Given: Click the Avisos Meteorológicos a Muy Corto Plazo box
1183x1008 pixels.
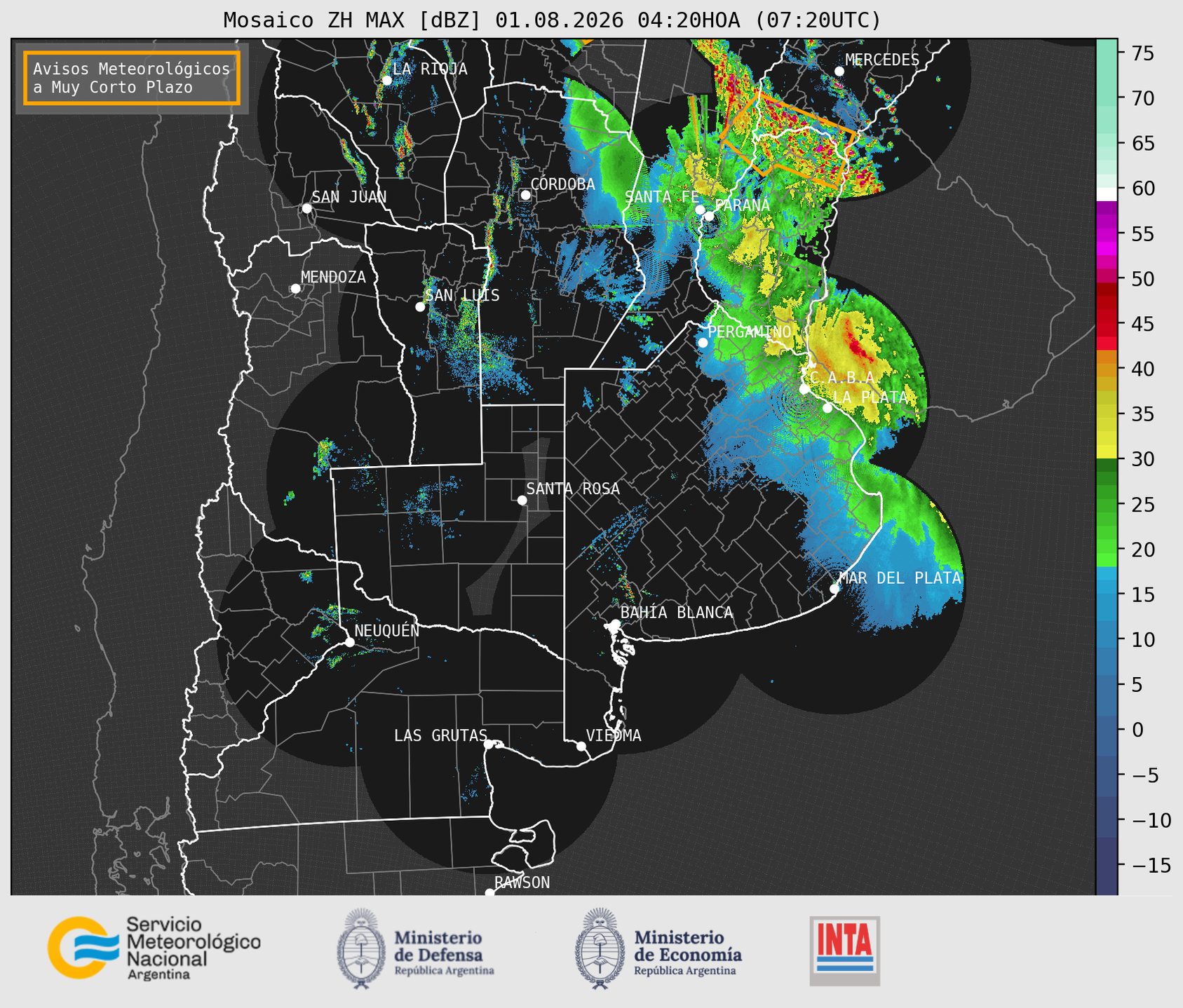Looking at the screenshot, I should 132,78.
